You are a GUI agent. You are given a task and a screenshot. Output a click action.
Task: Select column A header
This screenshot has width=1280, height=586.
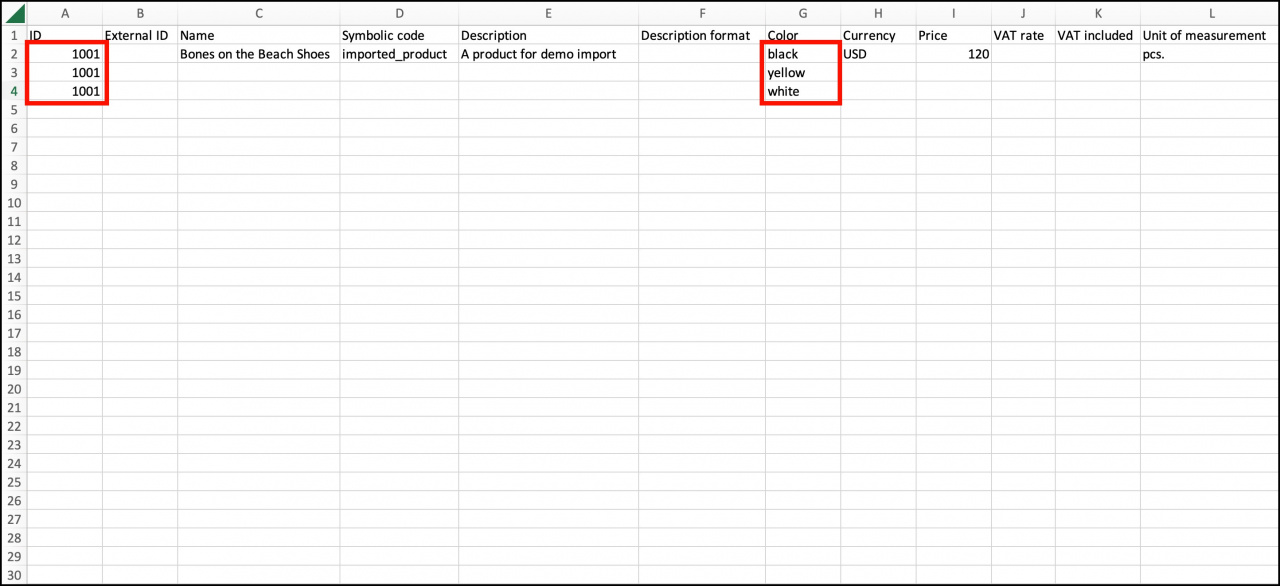(x=65, y=14)
